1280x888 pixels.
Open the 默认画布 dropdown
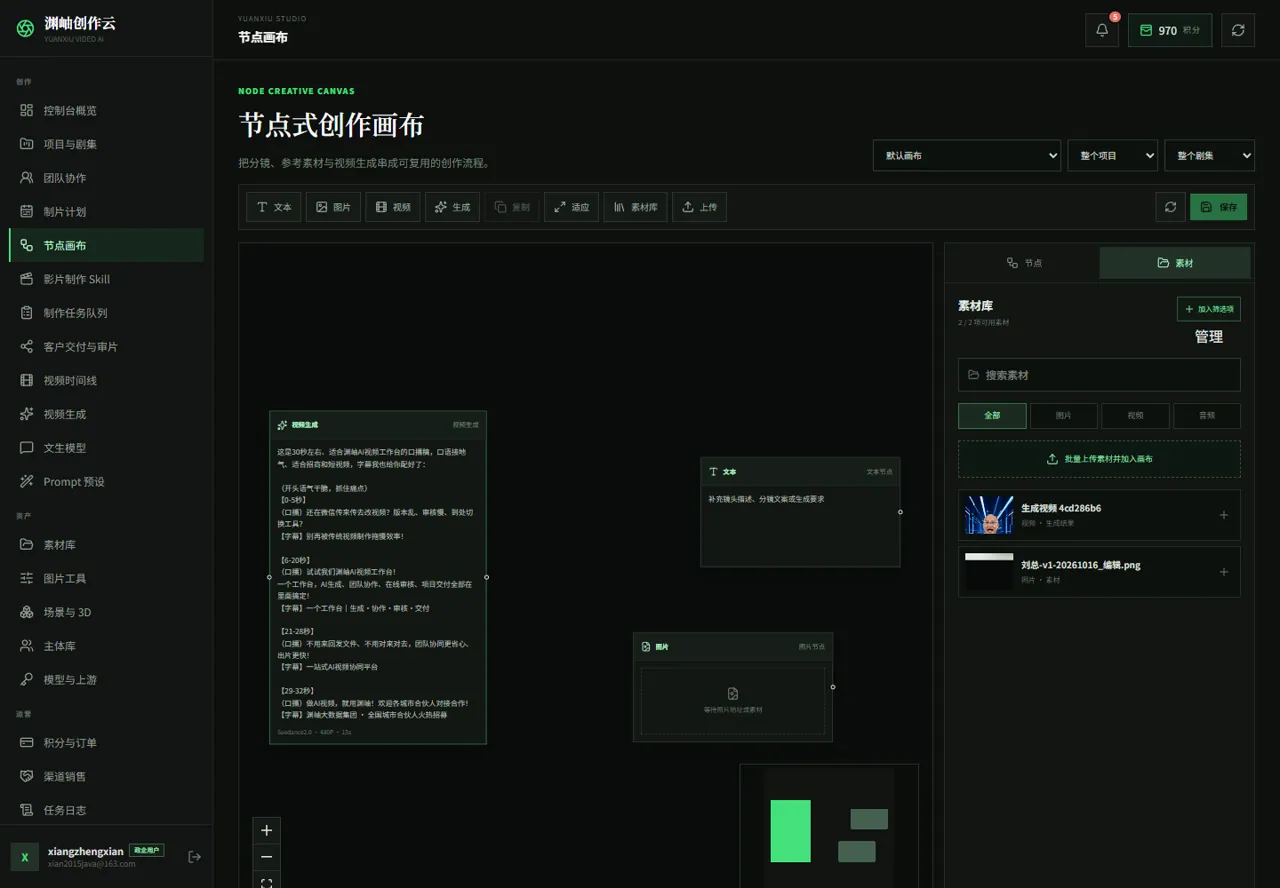coord(967,156)
